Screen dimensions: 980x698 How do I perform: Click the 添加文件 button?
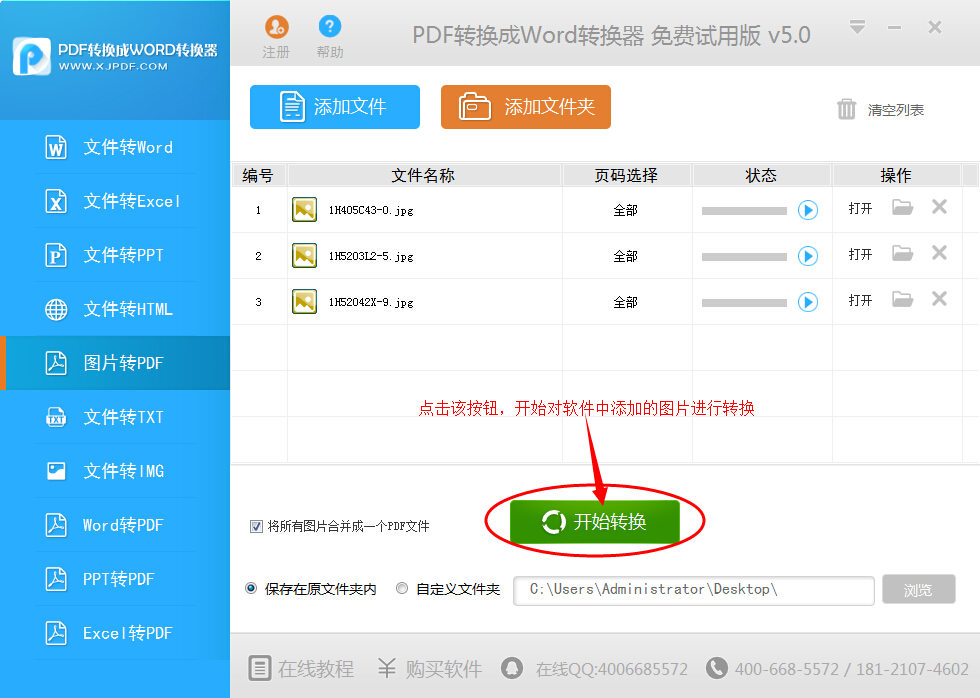(x=335, y=107)
